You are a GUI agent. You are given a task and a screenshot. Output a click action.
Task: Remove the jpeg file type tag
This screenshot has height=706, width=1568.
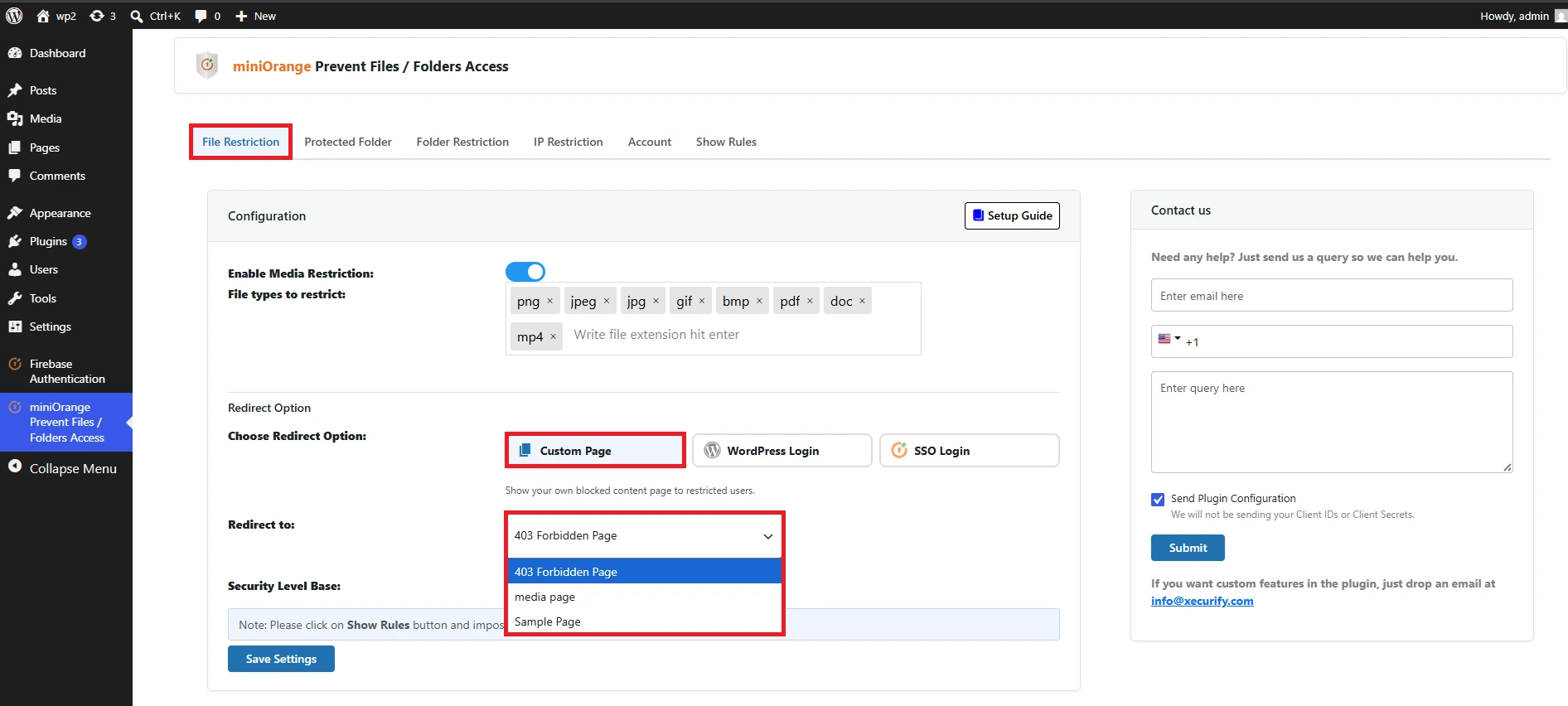tap(606, 301)
